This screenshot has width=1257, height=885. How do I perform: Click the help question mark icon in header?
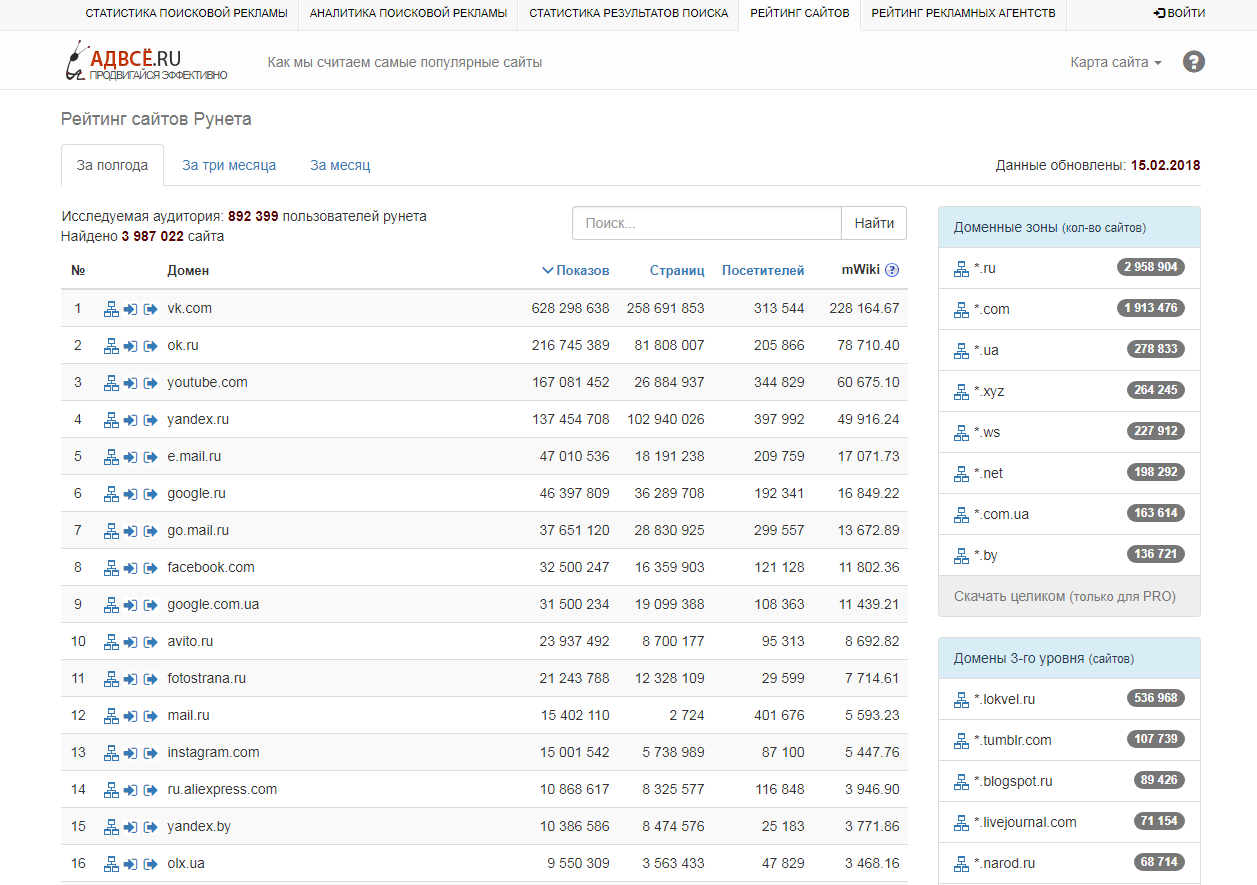click(x=1193, y=62)
